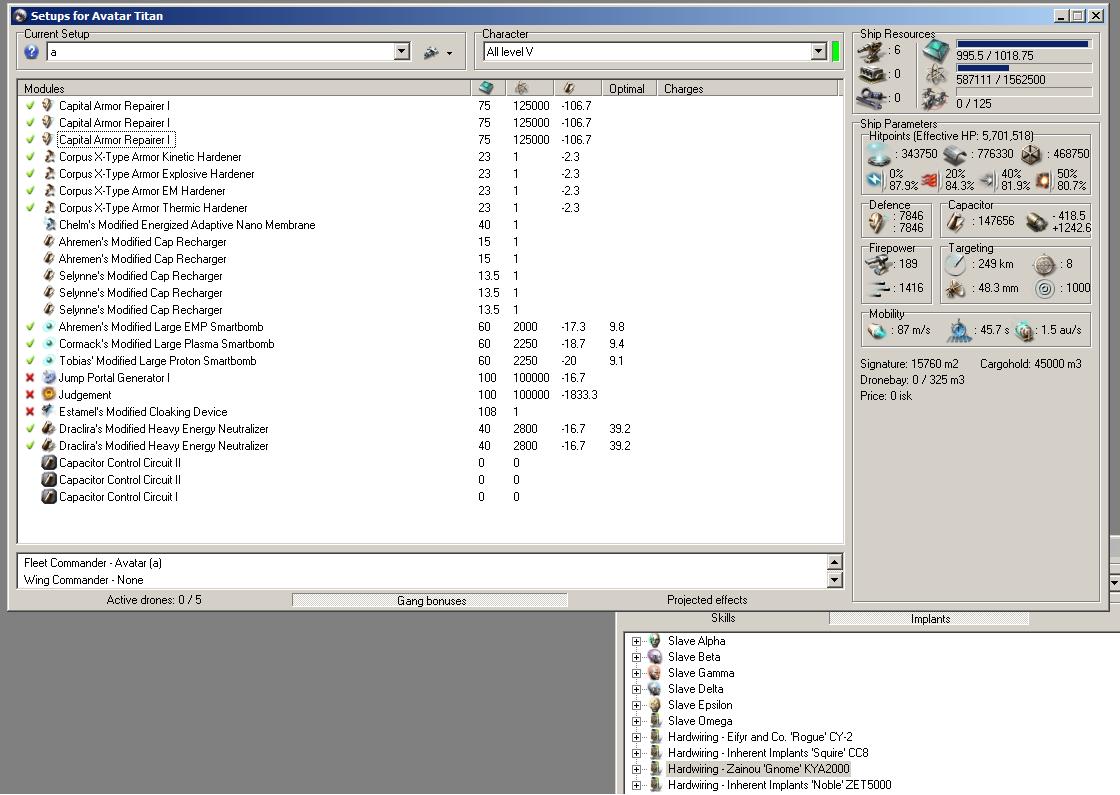Screen dimensions: 1120x795
Task: Switch to the Skills tab
Action: 723,618
